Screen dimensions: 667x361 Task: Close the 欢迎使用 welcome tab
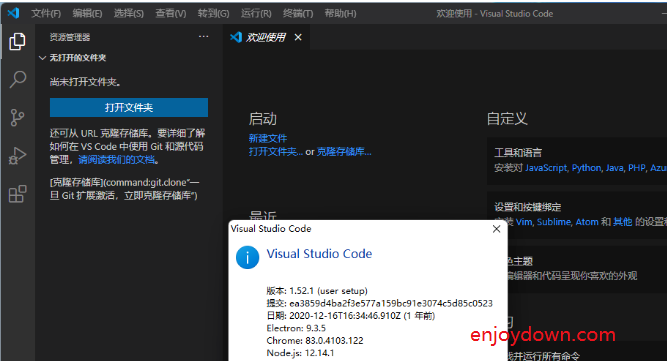pyautogui.click(x=298, y=37)
